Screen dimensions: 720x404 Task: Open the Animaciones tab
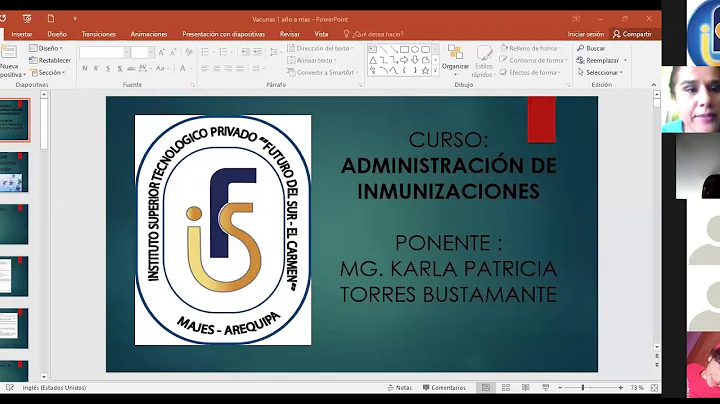tap(149, 34)
